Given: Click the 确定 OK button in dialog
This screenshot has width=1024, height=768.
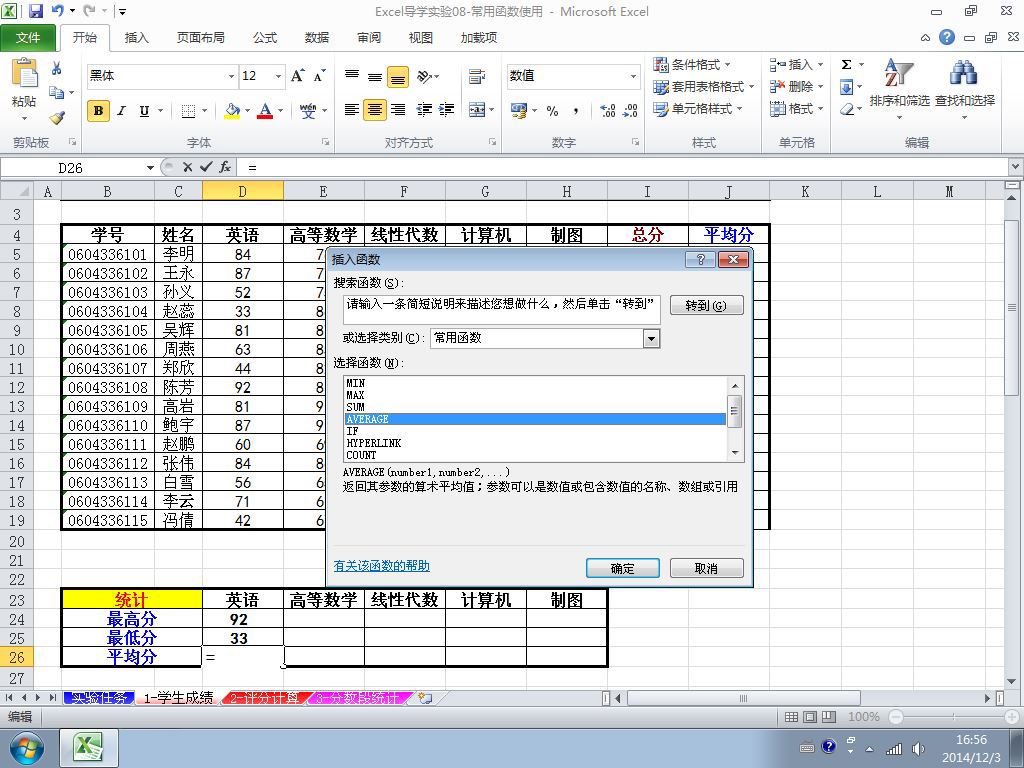Looking at the screenshot, I should [x=622, y=568].
